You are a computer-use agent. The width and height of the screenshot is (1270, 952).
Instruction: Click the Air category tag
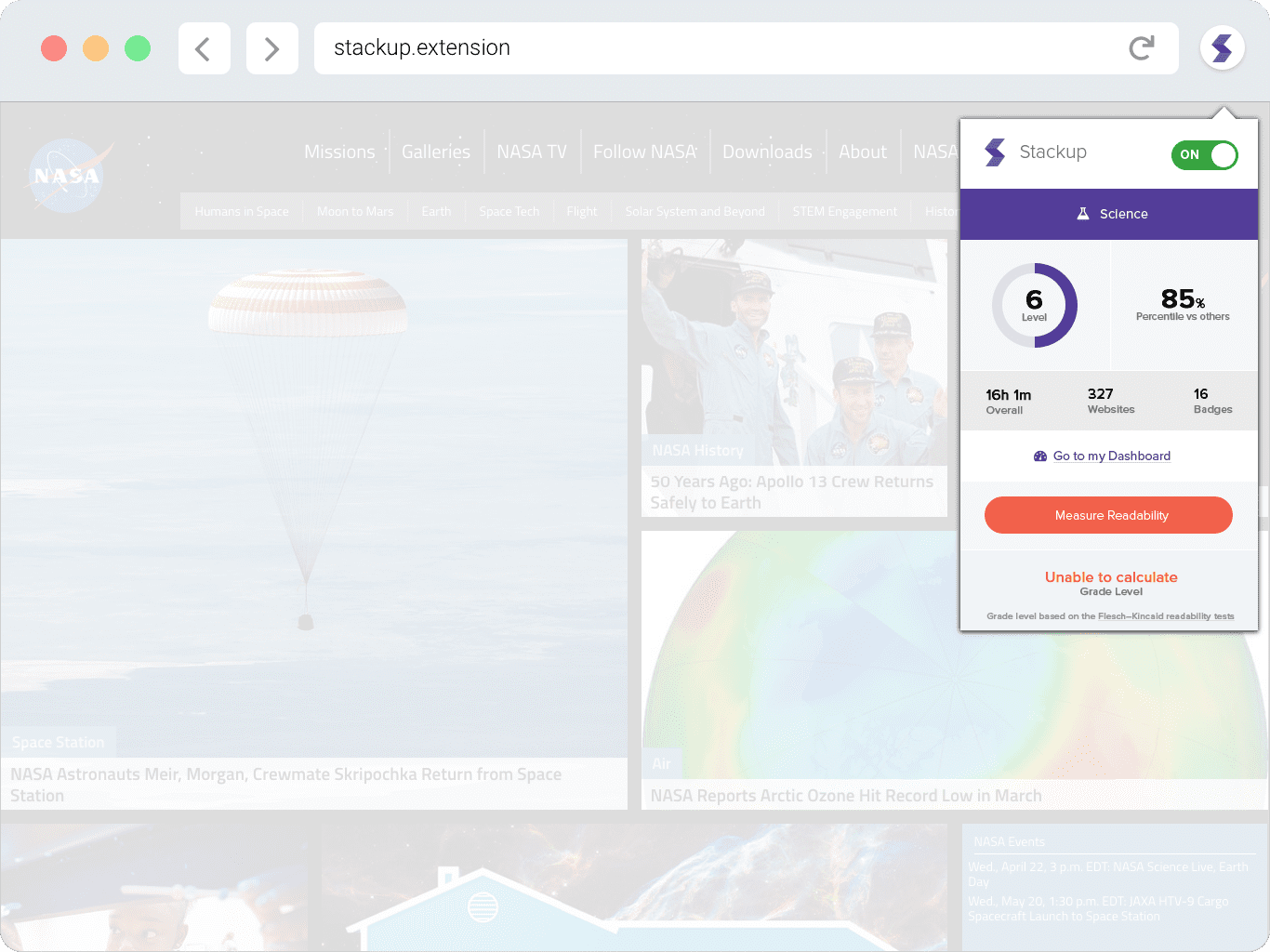click(661, 763)
